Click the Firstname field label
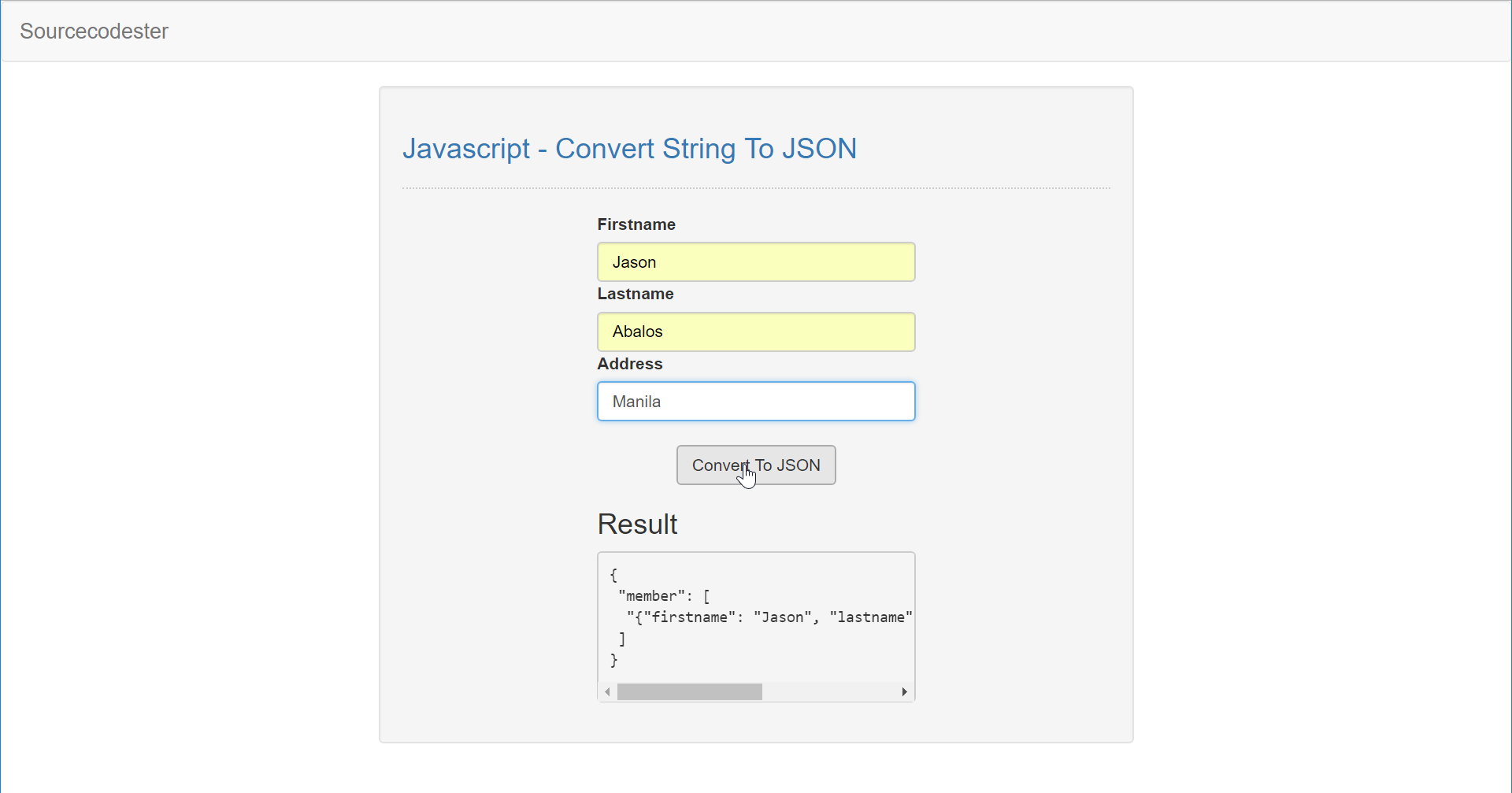The image size is (1512, 793). point(636,224)
